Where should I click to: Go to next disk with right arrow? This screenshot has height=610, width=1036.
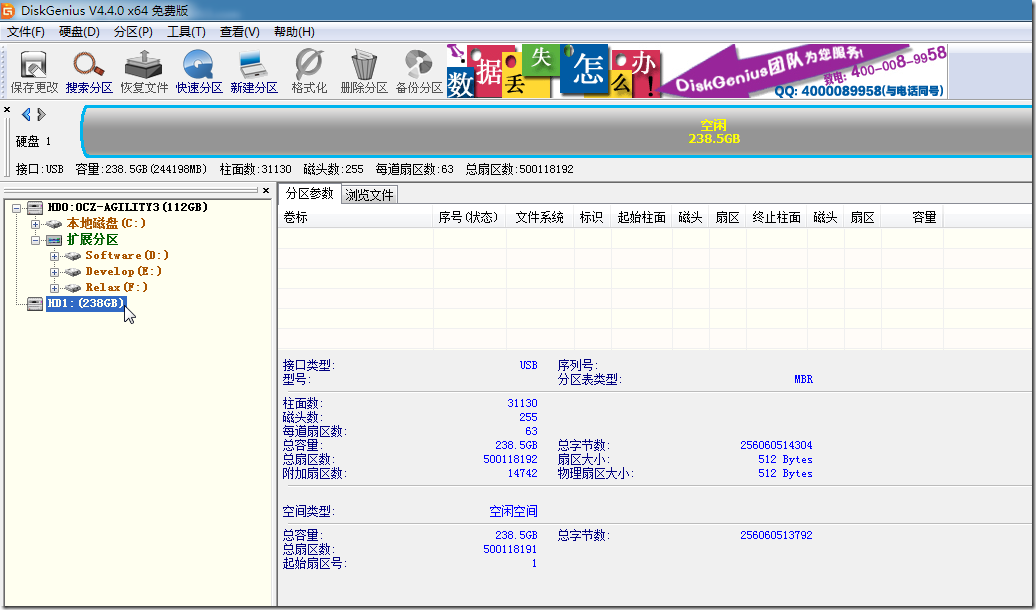[42, 115]
